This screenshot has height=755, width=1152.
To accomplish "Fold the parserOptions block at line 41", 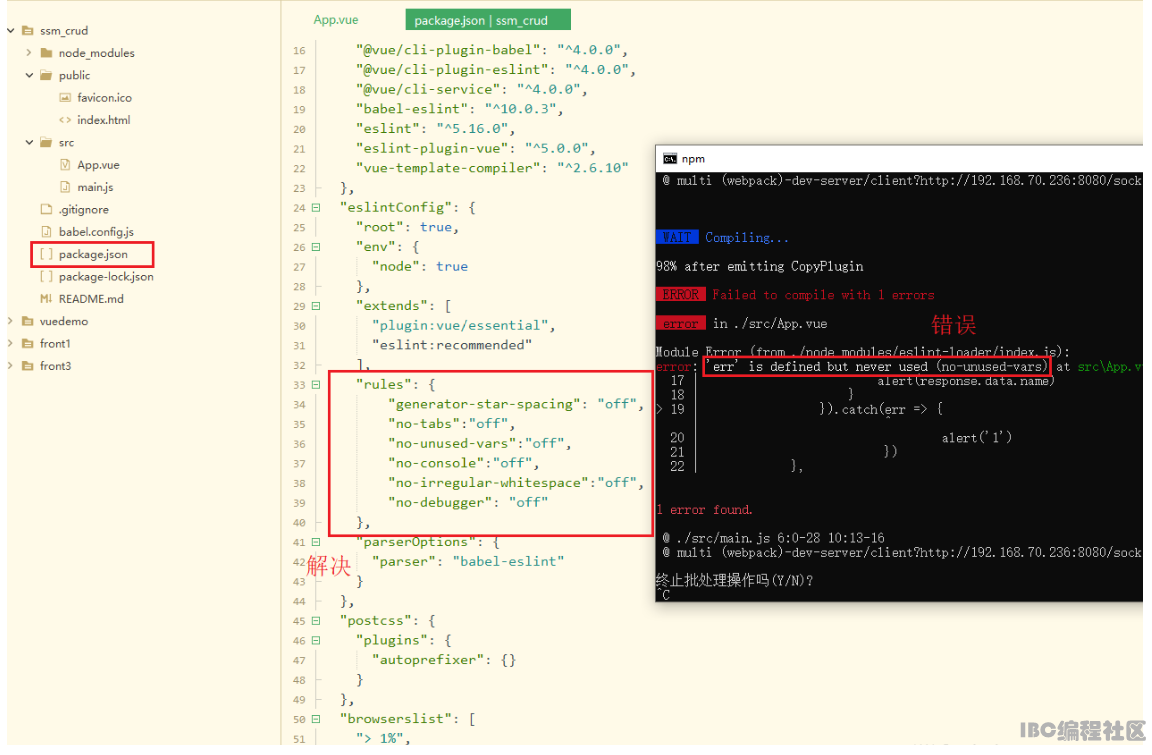I will point(316,542).
